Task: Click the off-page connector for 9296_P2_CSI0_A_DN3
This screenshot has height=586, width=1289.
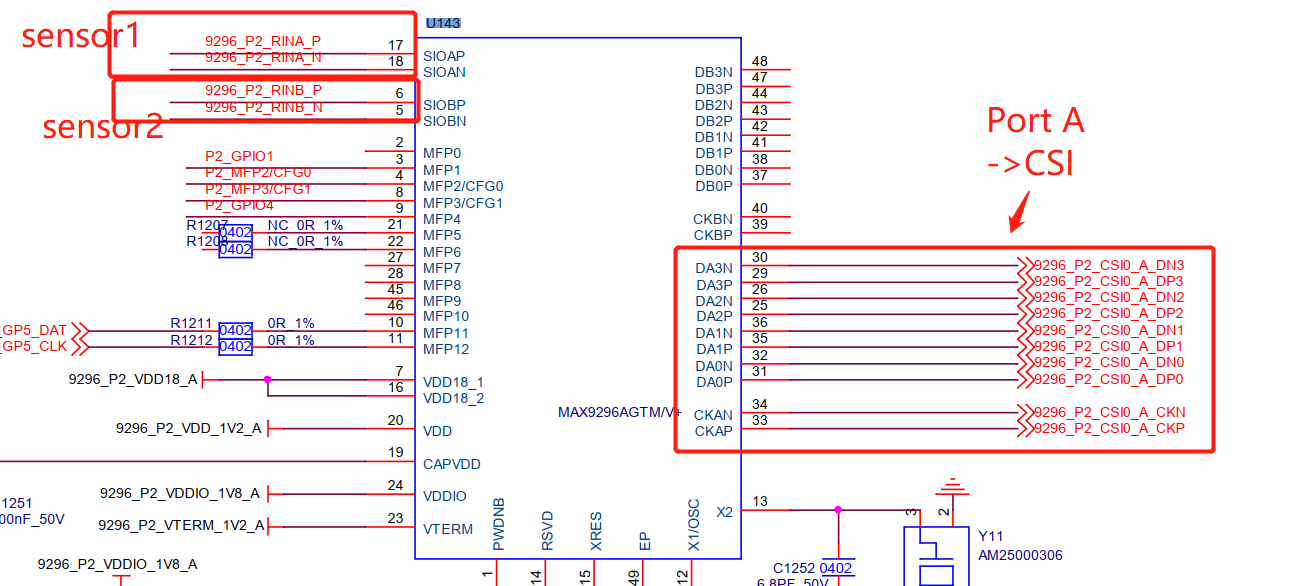Action: 1025,265
